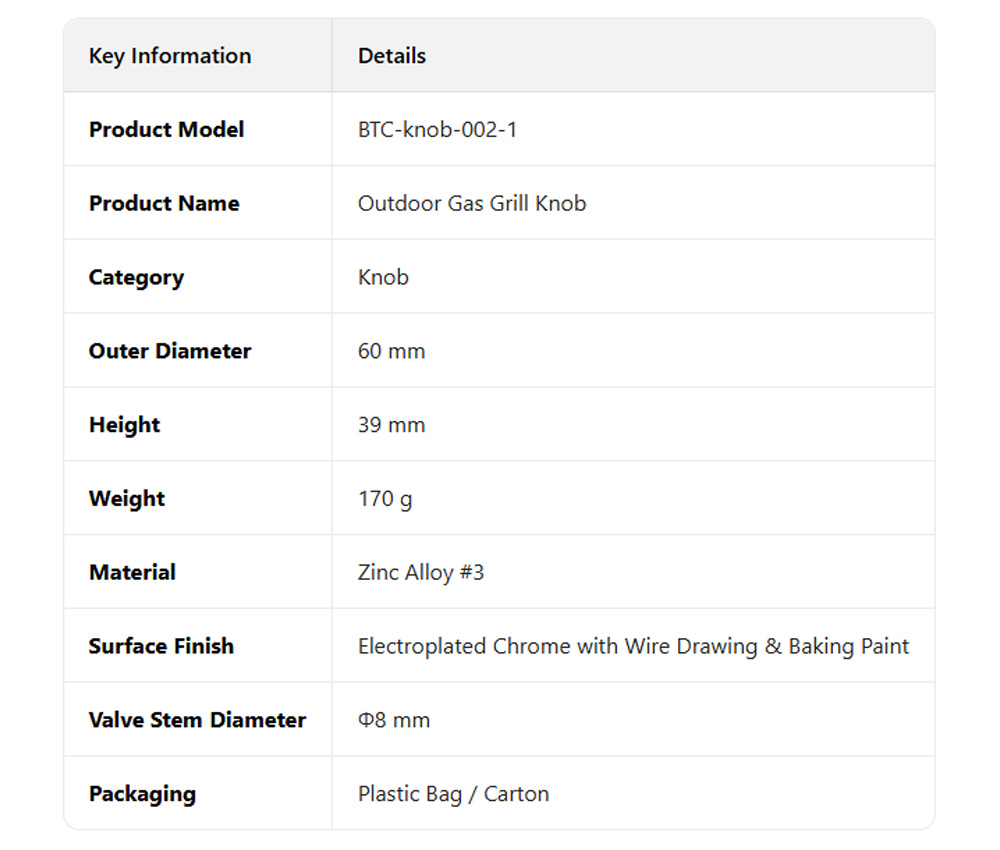This screenshot has height=850, width=1000.
Task: Select the 39 mm height value
Action: click(391, 425)
